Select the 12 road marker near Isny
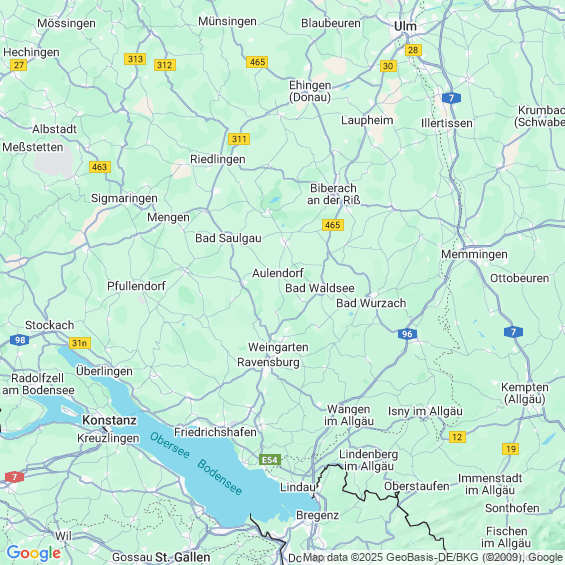The width and height of the screenshot is (565, 565). (457, 437)
